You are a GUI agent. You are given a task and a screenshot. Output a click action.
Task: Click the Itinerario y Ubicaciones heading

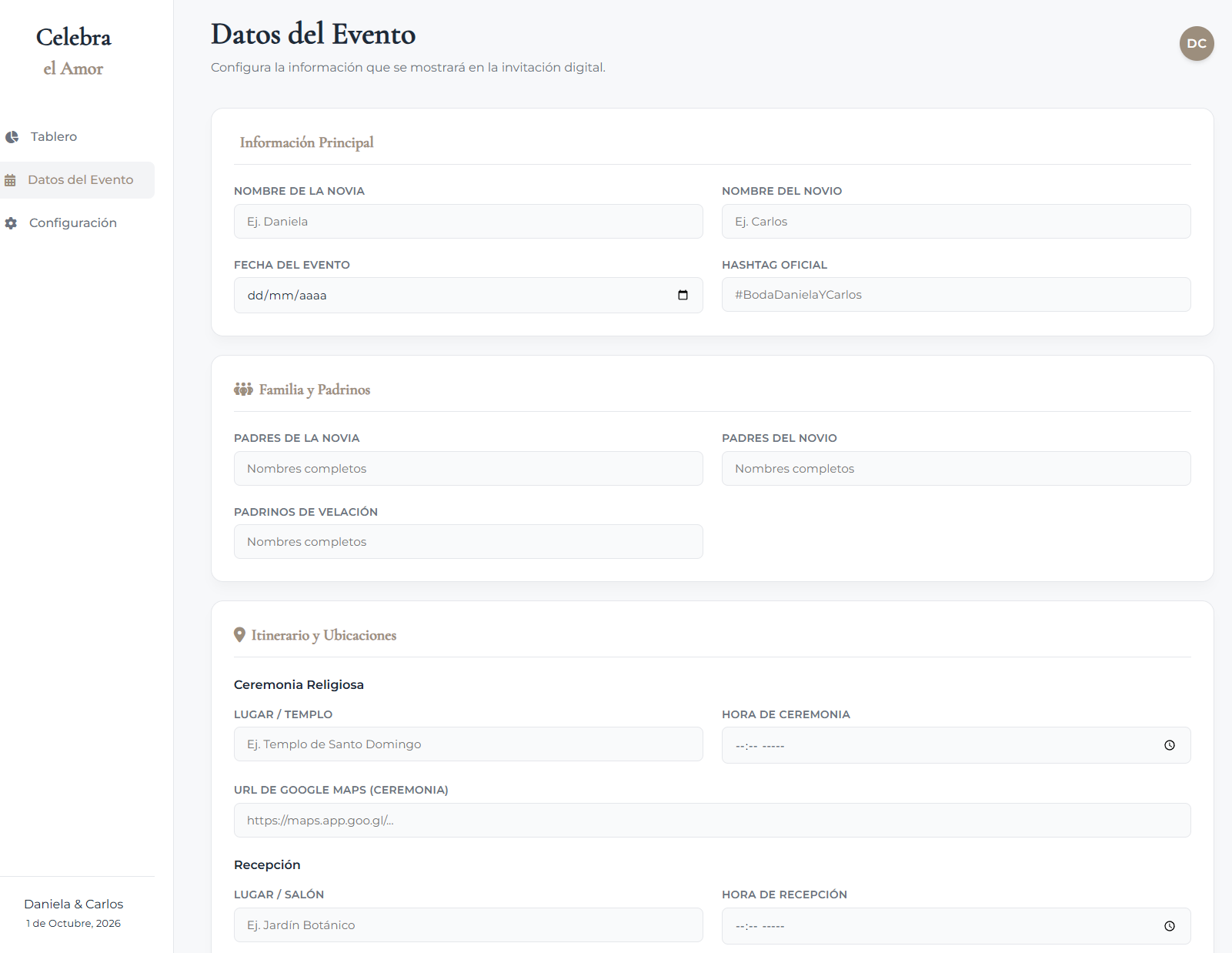(x=324, y=635)
